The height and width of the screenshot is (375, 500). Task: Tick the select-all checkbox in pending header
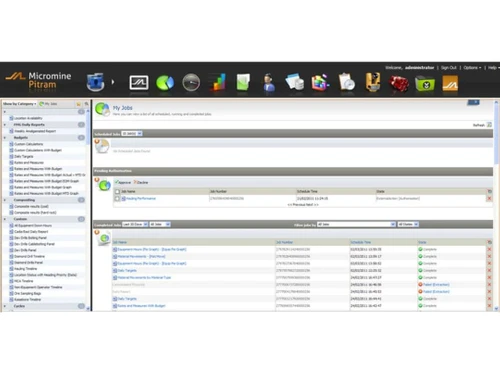click(x=117, y=192)
